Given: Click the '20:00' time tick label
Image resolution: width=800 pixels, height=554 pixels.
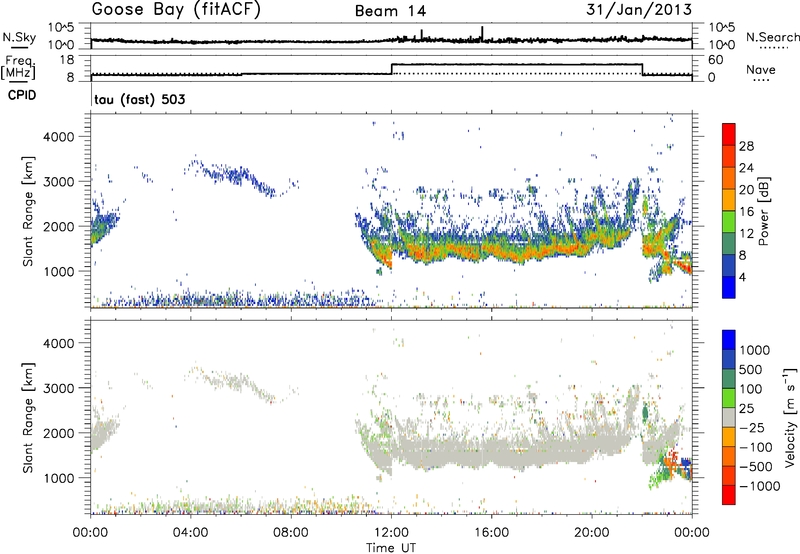Looking at the screenshot, I should [592, 533].
